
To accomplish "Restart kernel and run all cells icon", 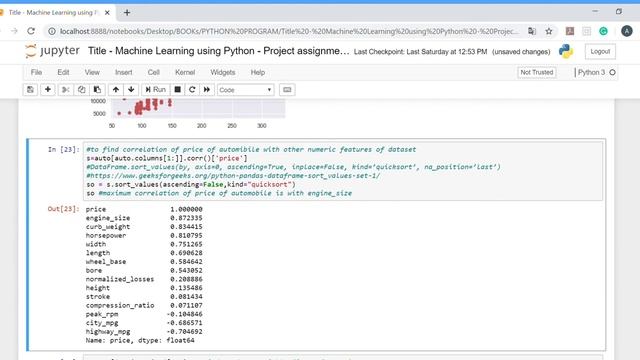I will pyautogui.click(x=207, y=90).
